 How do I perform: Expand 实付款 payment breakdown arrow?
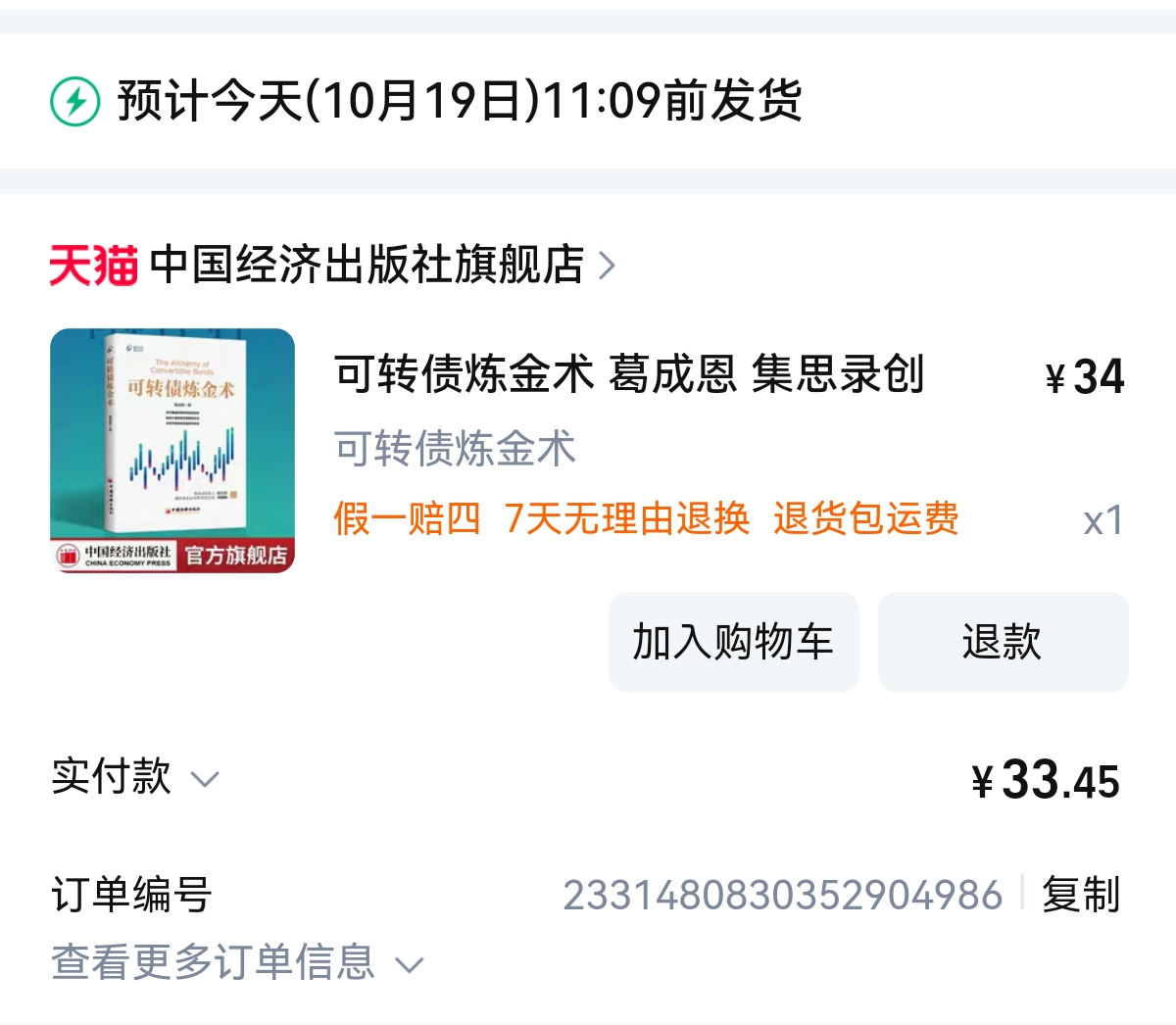click(205, 780)
